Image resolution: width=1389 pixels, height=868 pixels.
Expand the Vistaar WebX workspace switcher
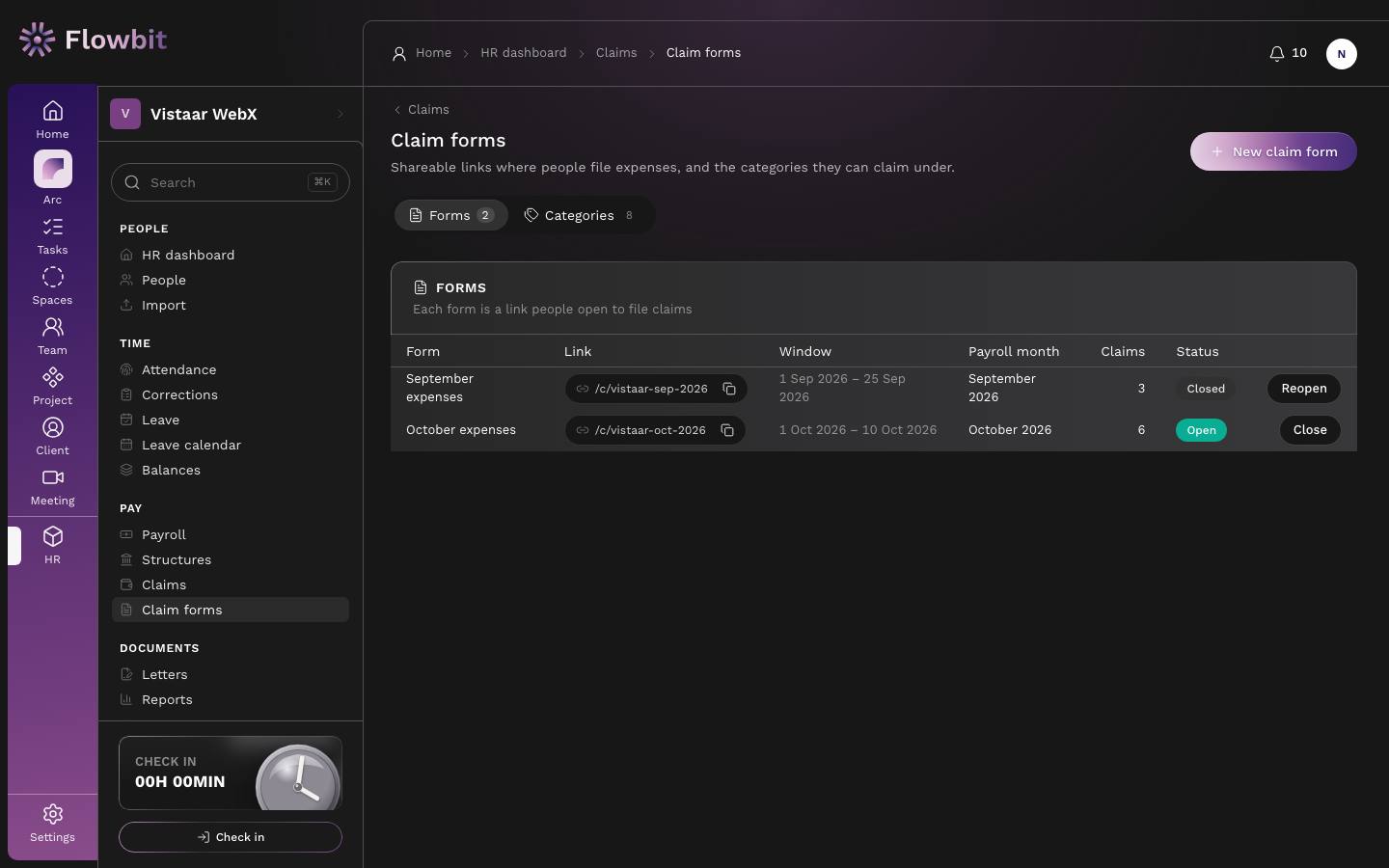pyautogui.click(x=230, y=114)
